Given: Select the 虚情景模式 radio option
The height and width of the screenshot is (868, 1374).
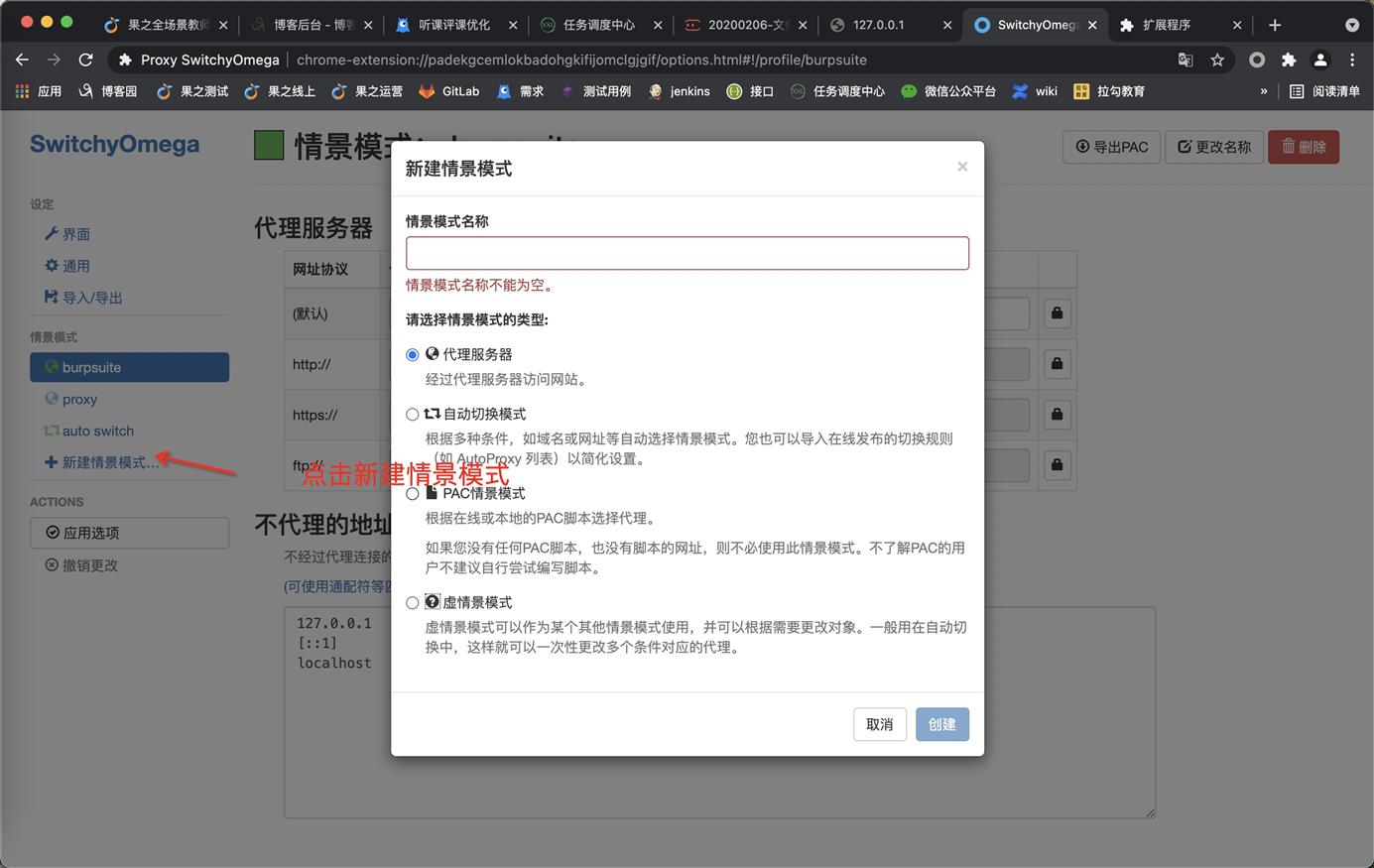Looking at the screenshot, I should (413, 603).
